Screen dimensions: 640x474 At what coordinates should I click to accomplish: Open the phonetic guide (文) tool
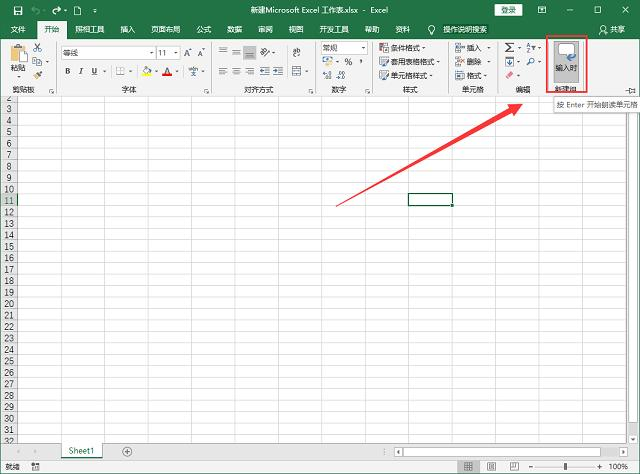click(193, 71)
